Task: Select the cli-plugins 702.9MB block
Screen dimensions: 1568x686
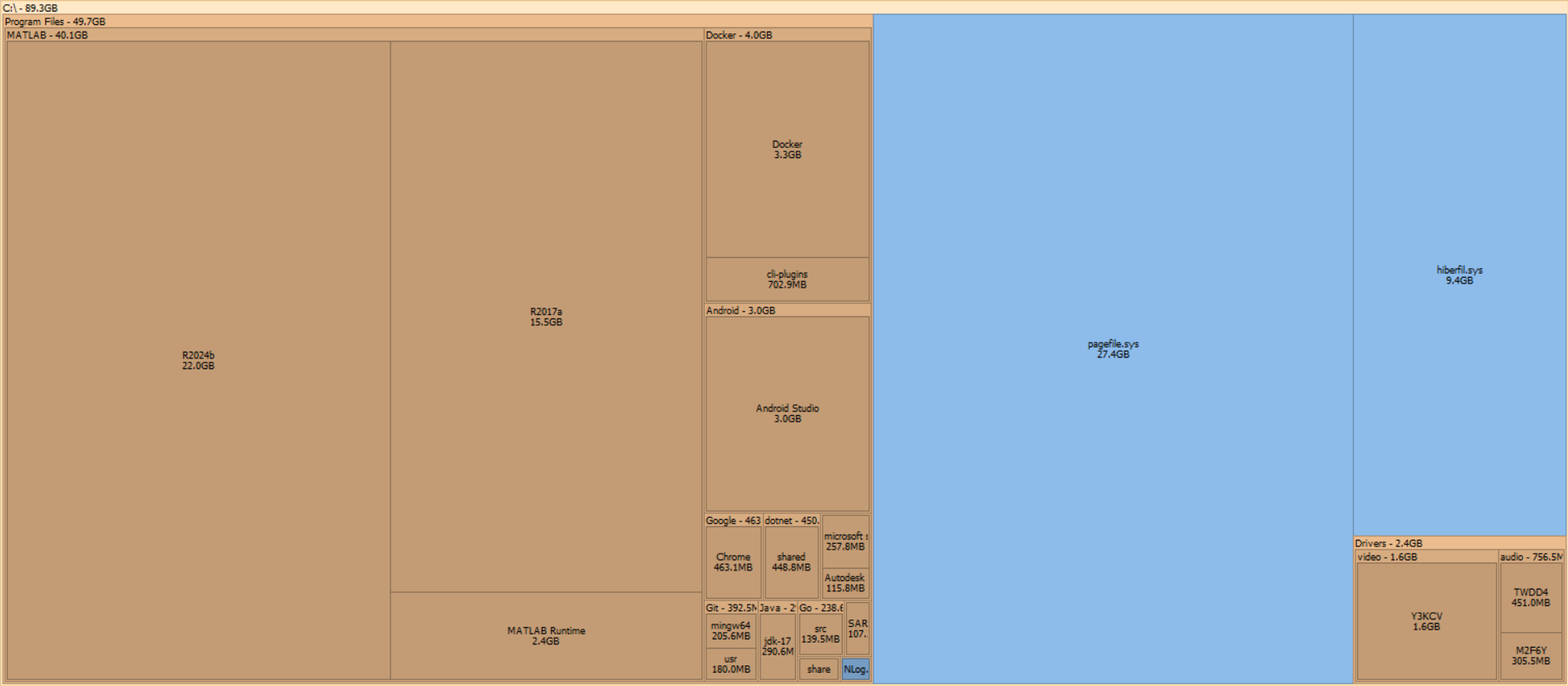Action: [787, 279]
